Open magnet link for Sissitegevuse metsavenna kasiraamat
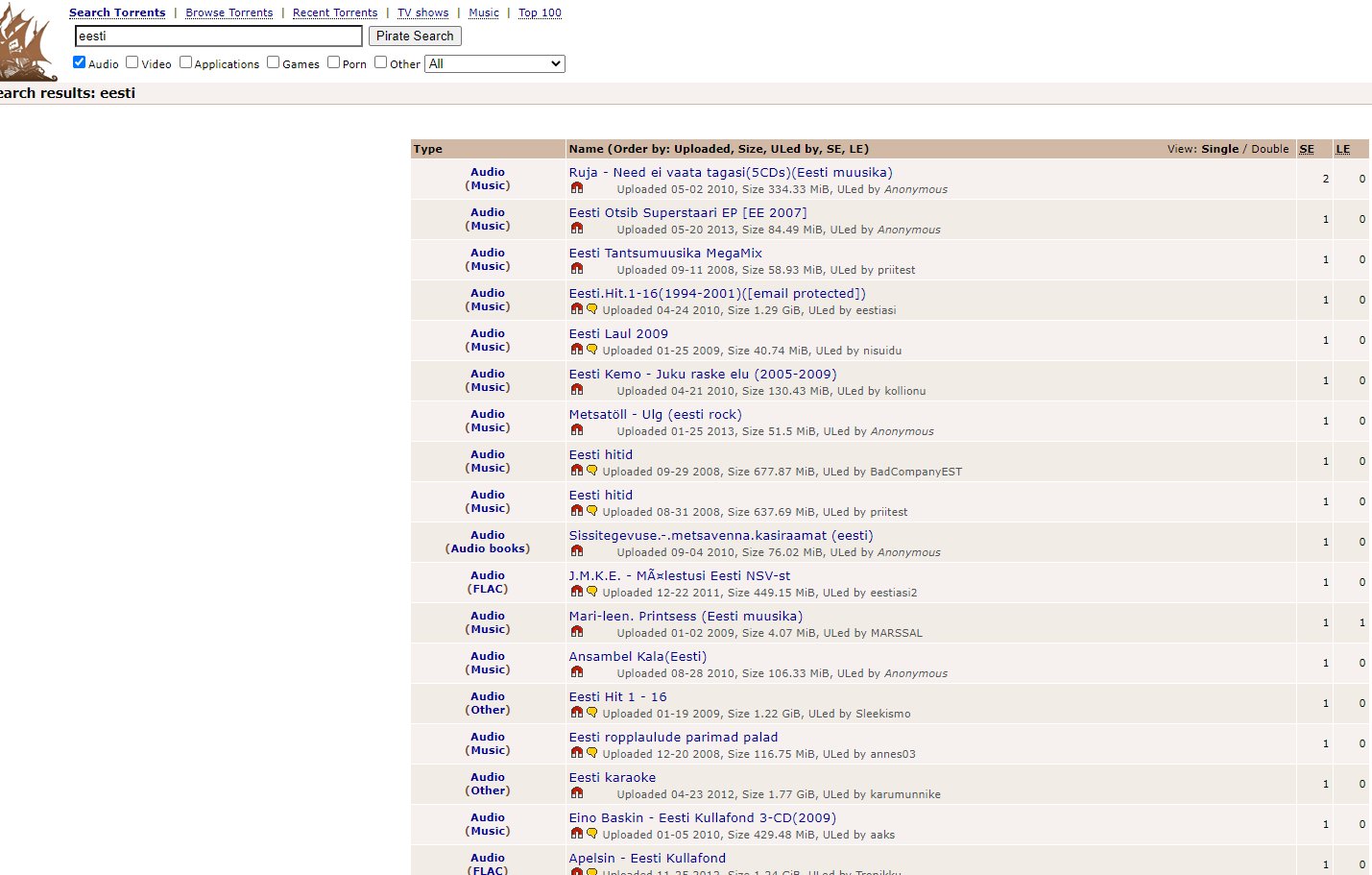Image resolution: width=1372 pixels, height=875 pixels. tap(577, 551)
